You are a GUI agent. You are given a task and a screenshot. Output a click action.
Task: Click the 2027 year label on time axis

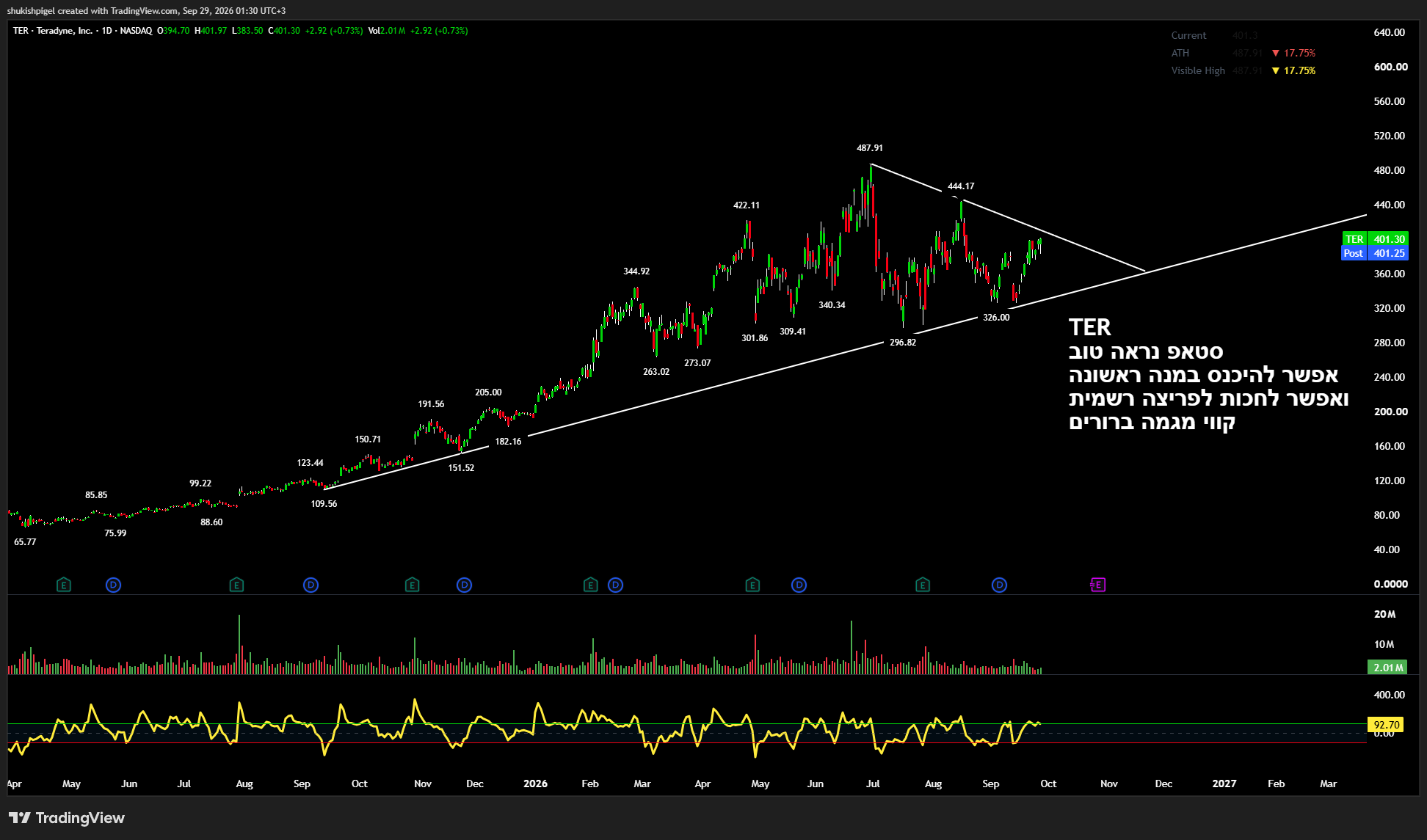pyautogui.click(x=1224, y=784)
